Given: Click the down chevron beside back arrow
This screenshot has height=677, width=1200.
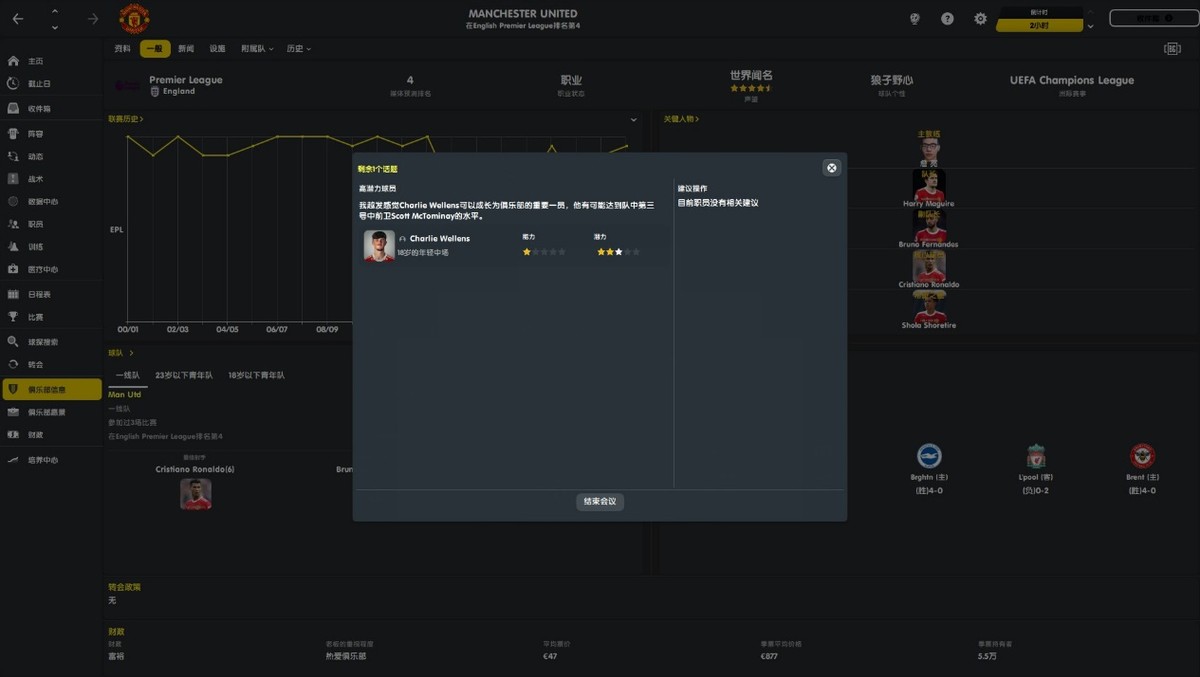Looking at the screenshot, I should tap(54, 27).
